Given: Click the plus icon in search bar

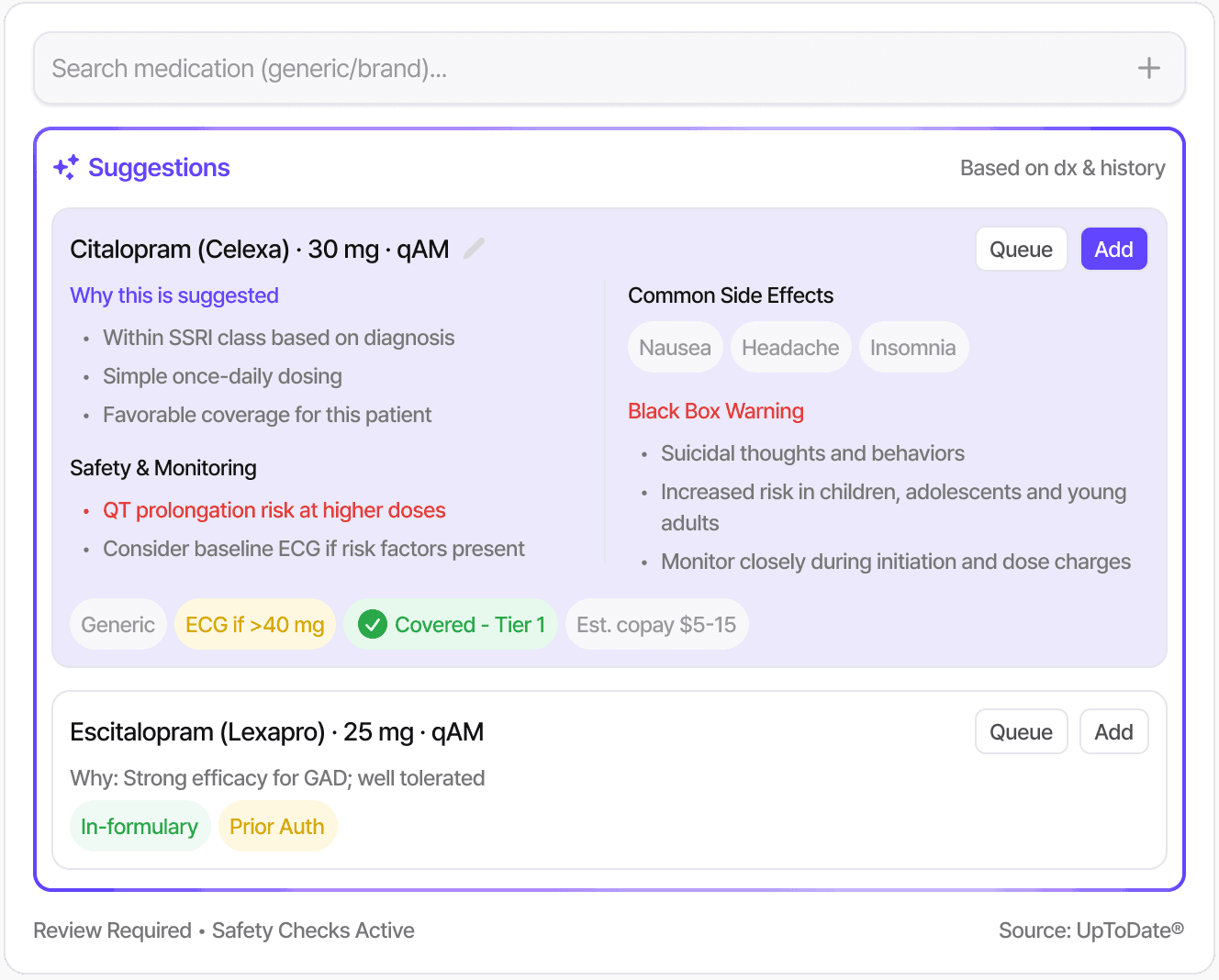Looking at the screenshot, I should 1148,68.
